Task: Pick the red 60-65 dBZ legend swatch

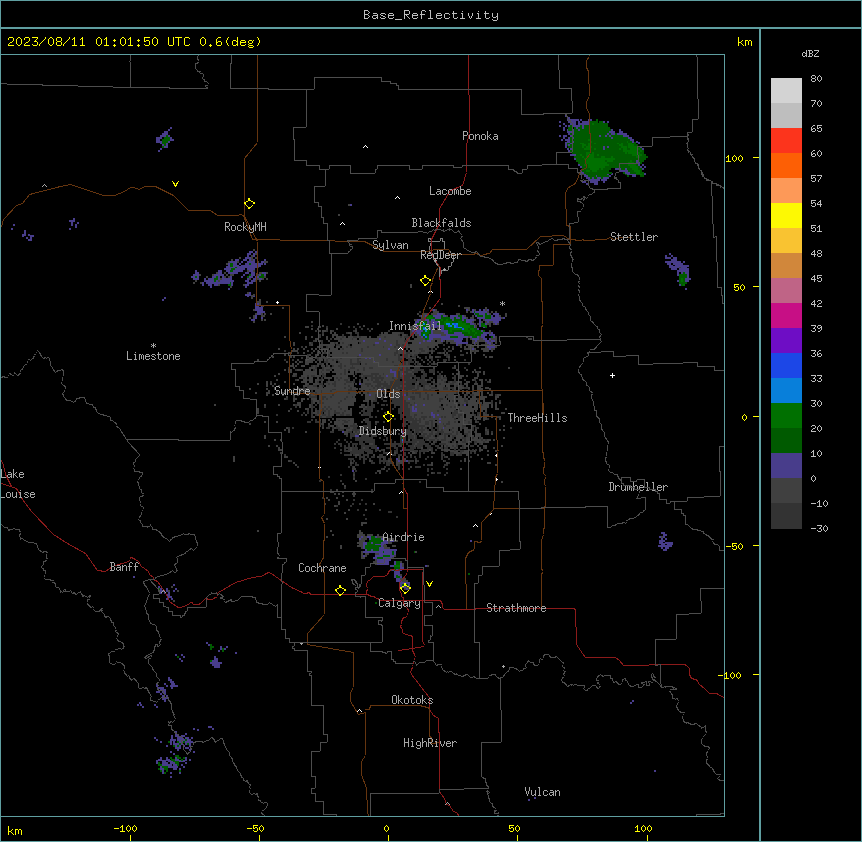Action: click(786, 141)
